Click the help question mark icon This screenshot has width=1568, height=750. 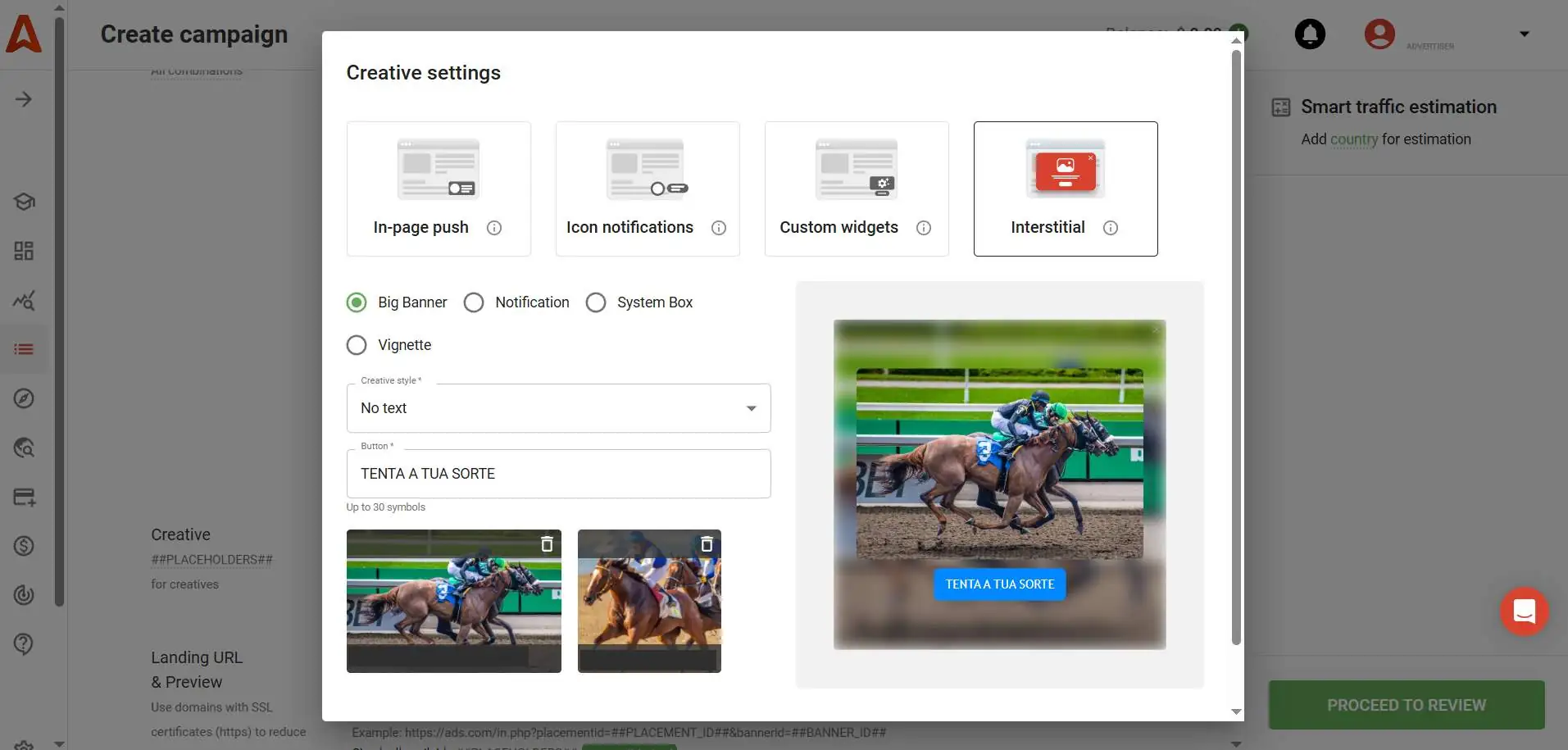click(24, 644)
